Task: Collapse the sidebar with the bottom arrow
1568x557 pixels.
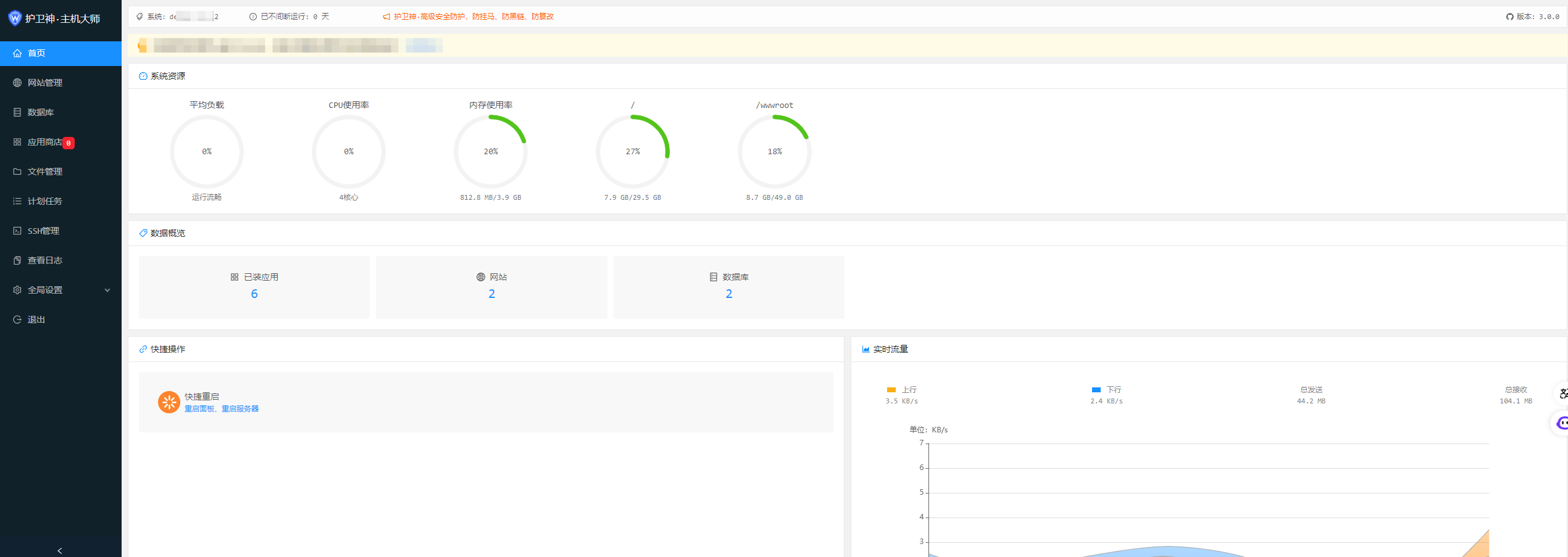Action: click(x=60, y=551)
